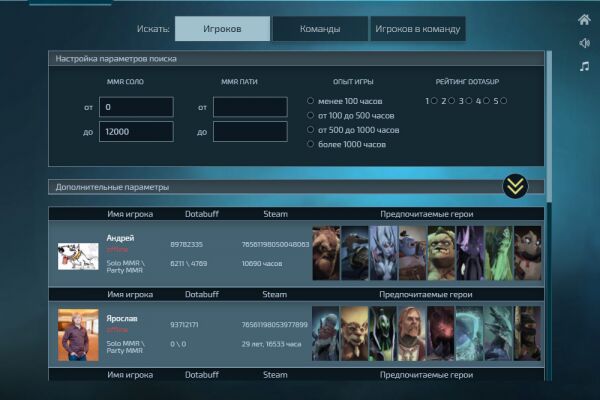Choose the icy blue Ancient Apparition portrait
Image resolution: width=600 pixels, height=400 pixels.
(x=470, y=333)
